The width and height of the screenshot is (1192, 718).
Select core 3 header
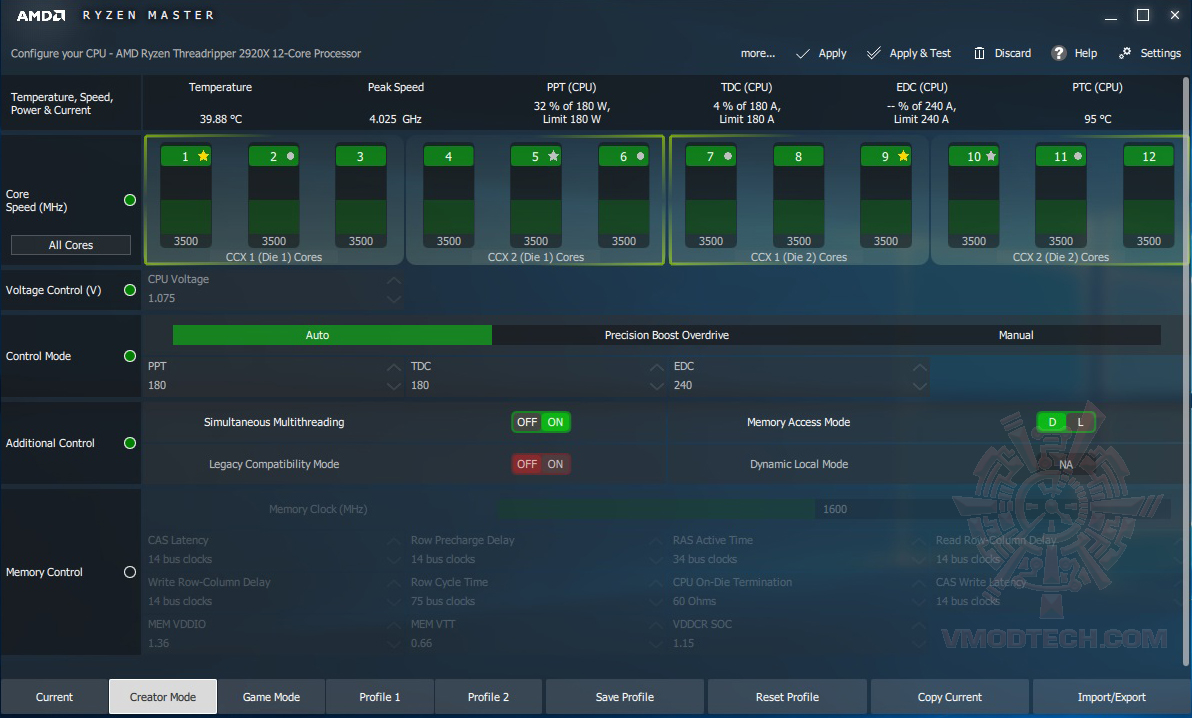(x=360, y=156)
